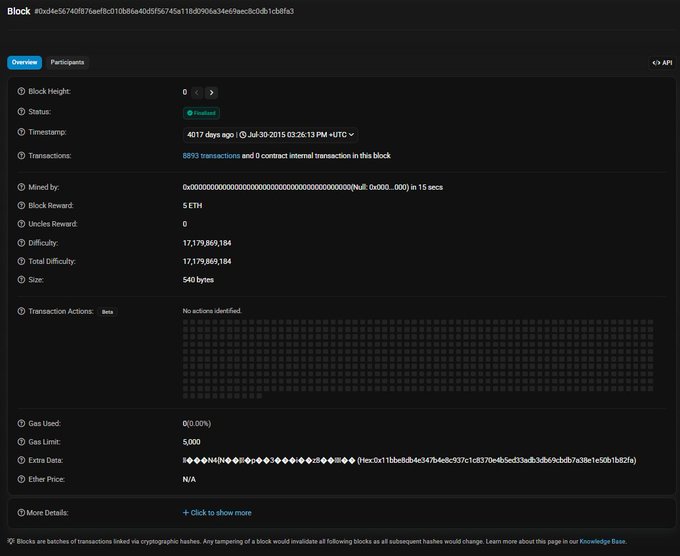Go to previous block arrow
The height and width of the screenshot is (556, 680).
197,92
